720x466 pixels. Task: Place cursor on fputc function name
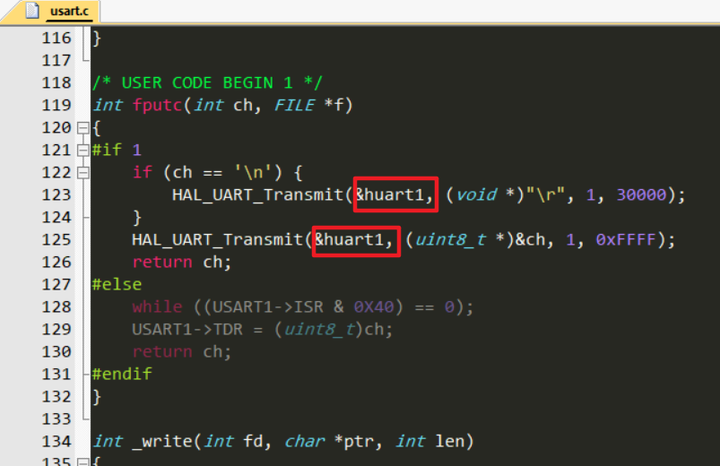click(158, 105)
